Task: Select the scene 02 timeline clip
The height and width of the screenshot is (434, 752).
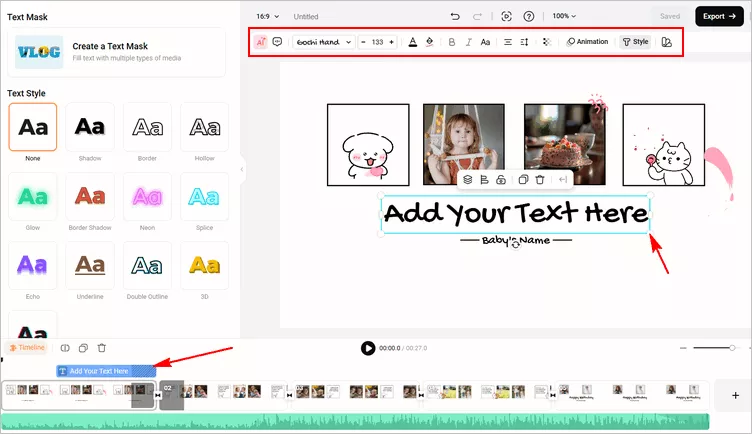Action: [x=224, y=395]
